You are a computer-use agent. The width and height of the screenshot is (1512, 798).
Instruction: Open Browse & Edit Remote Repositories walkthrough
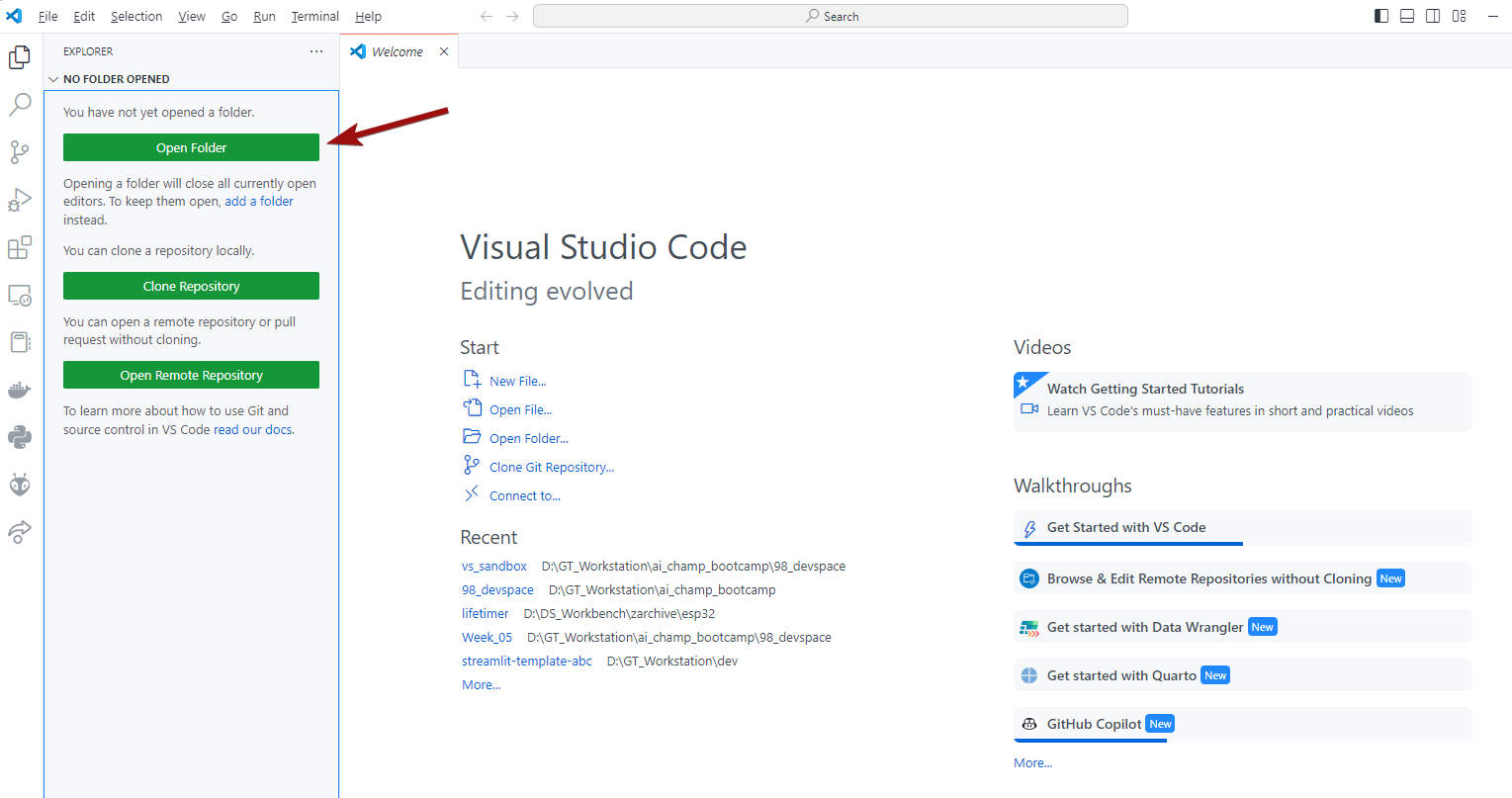1243,578
